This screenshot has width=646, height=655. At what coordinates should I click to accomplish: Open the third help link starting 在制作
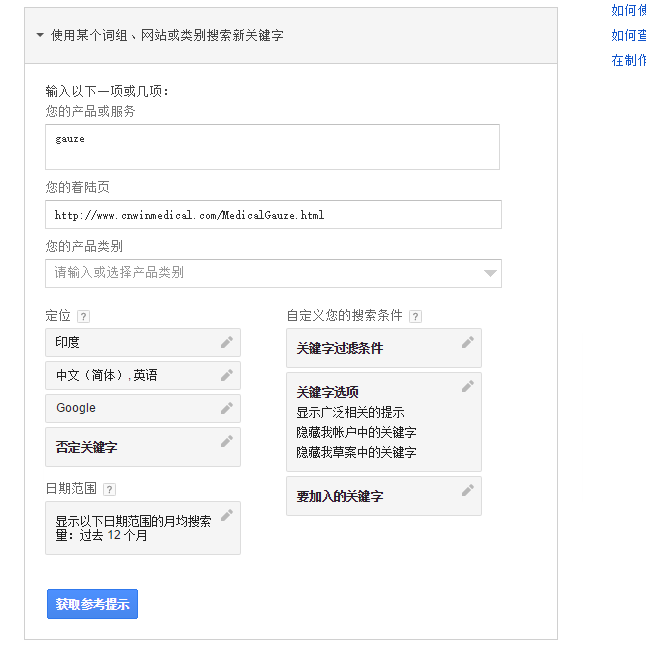tap(628, 61)
